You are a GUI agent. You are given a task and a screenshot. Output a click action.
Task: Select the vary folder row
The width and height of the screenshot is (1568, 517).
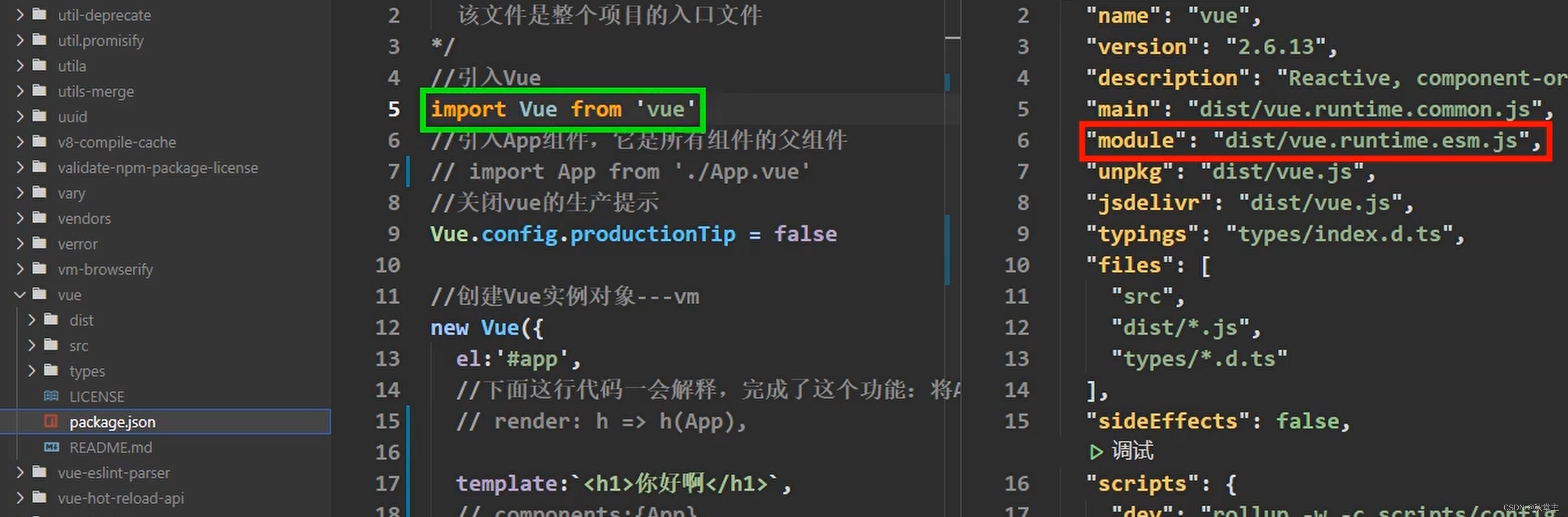tap(165, 193)
